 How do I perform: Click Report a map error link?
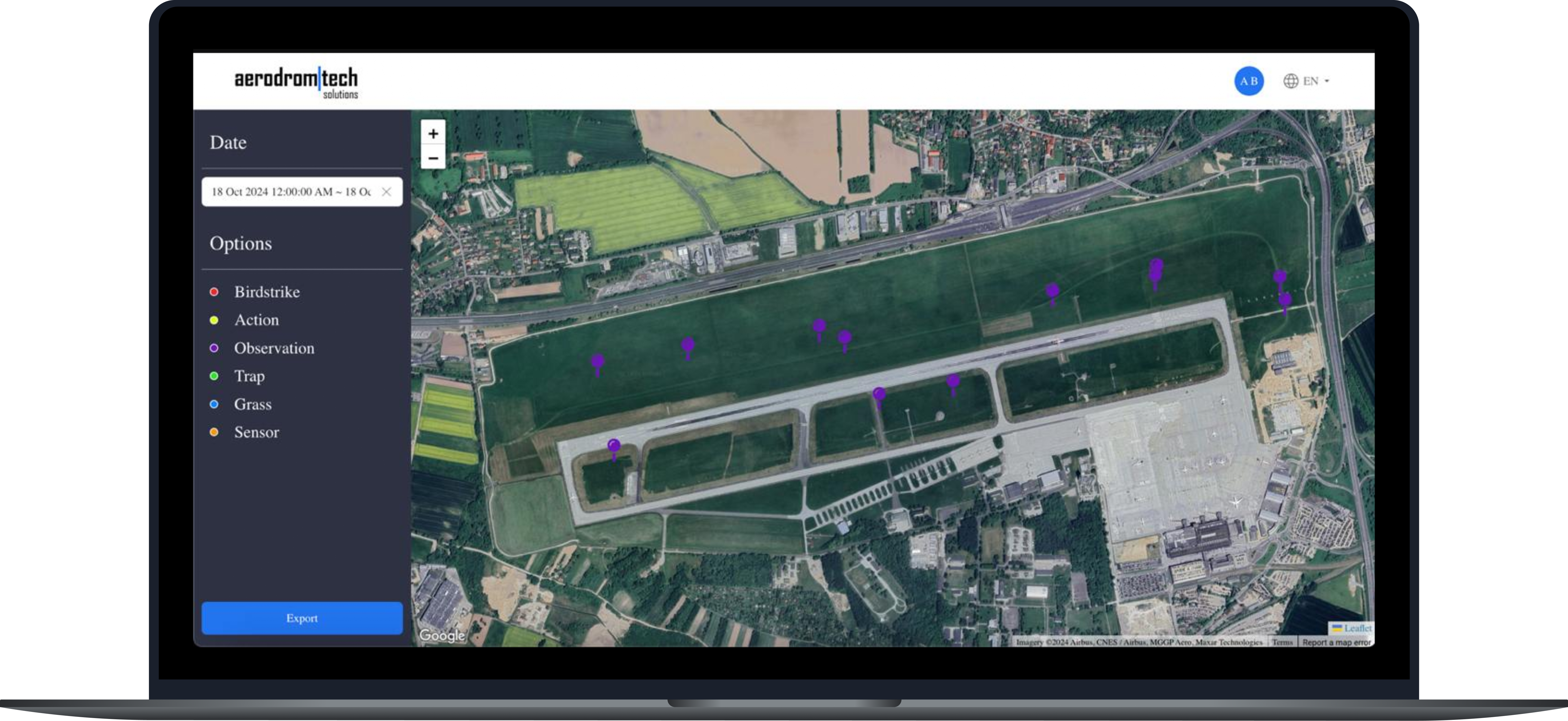click(x=1336, y=642)
